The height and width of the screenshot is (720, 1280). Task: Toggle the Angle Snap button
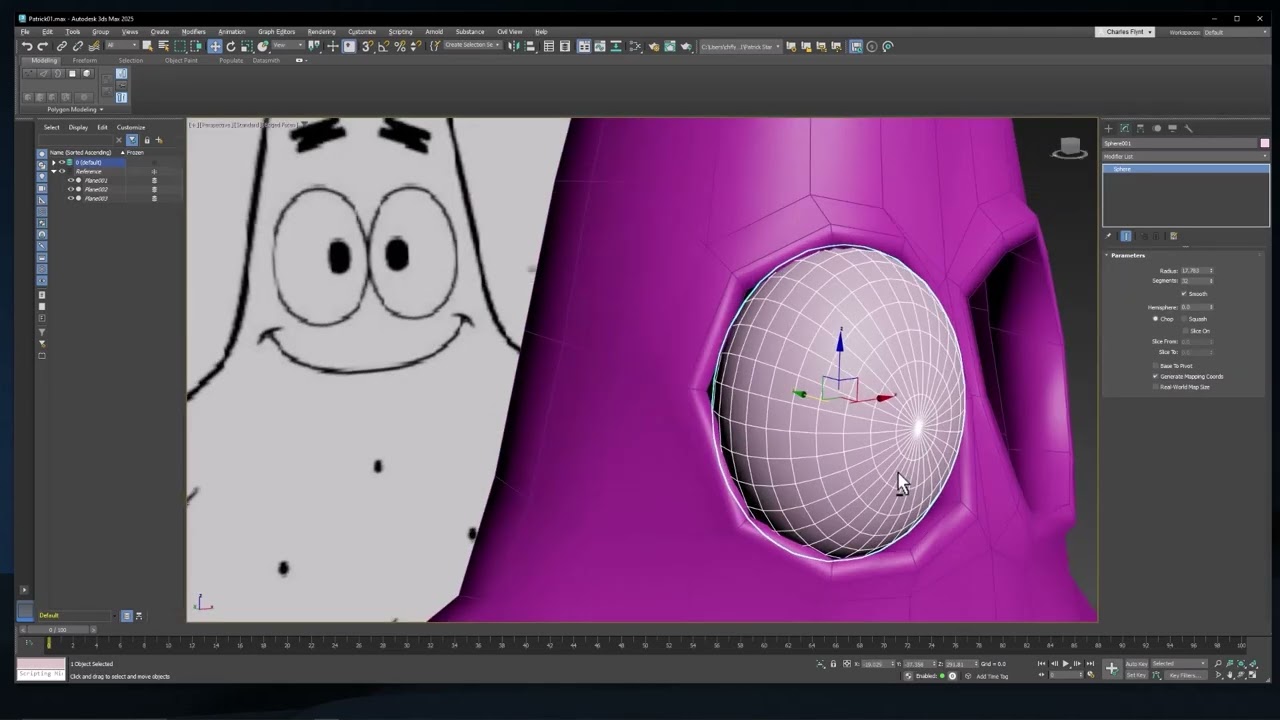click(383, 46)
